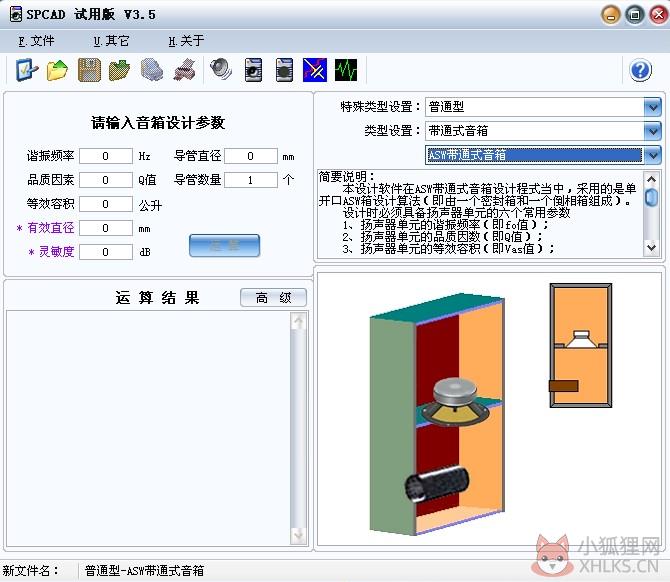Click the 3D speaker cabinet illustration
Viewport: 670px width, 582px height.
[437, 414]
